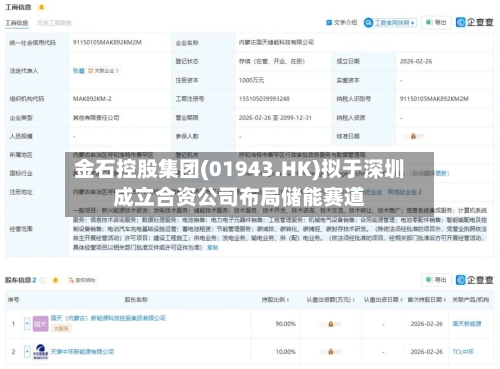The image size is (500, 369).
Task: Switch to the 历史工商信息 tab
Action: click(54, 23)
